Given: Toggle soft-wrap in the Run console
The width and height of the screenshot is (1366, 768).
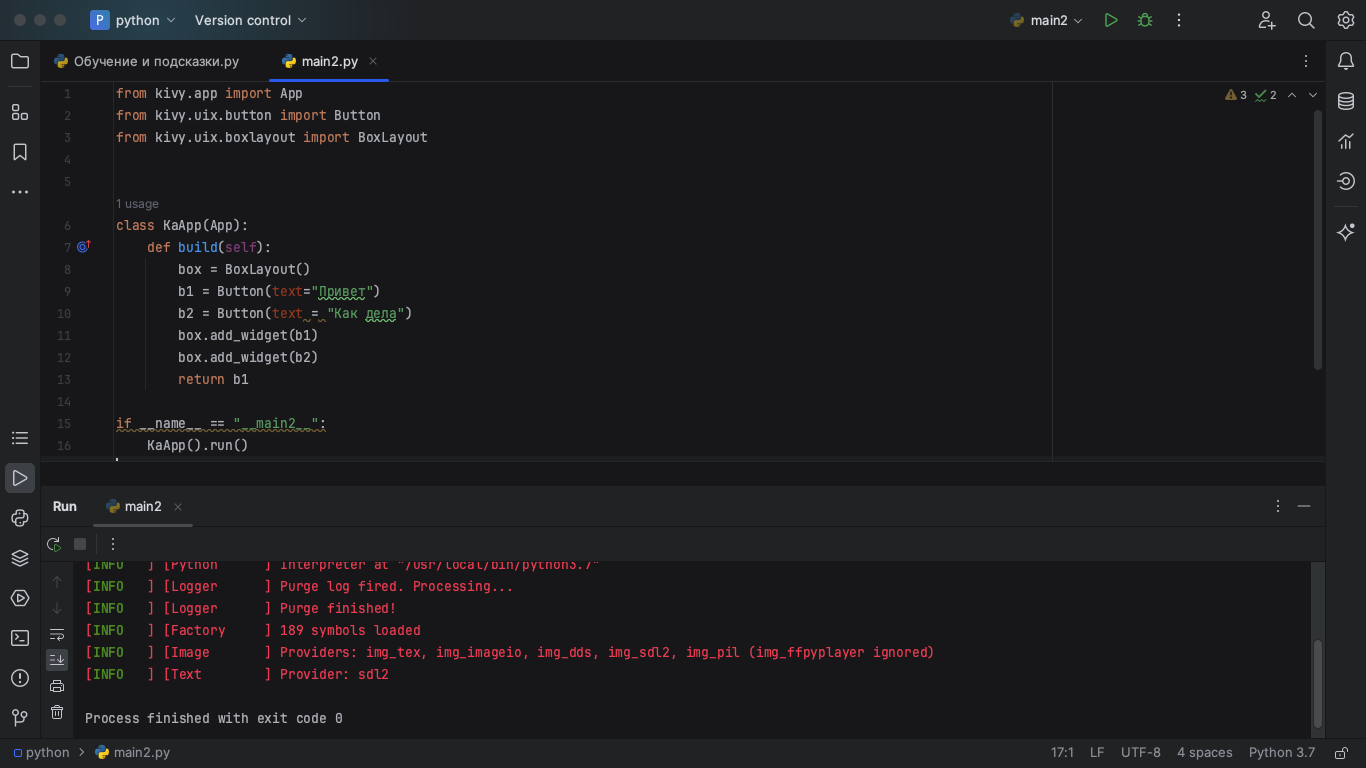Looking at the screenshot, I should click(x=57, y=635).
